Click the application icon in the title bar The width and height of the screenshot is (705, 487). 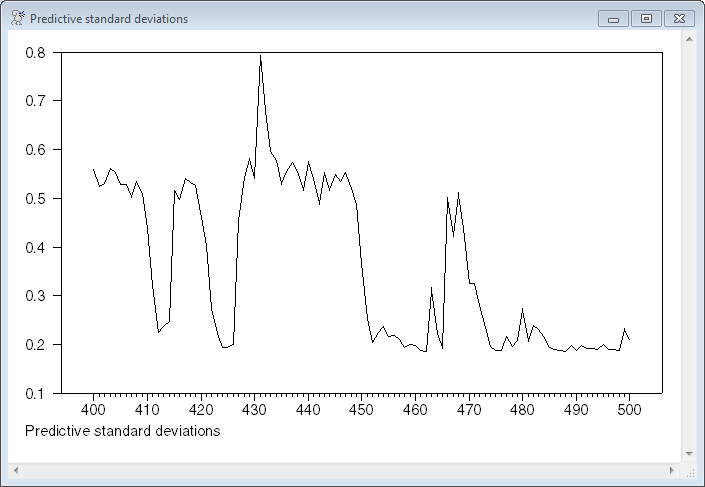click(17, 18)
